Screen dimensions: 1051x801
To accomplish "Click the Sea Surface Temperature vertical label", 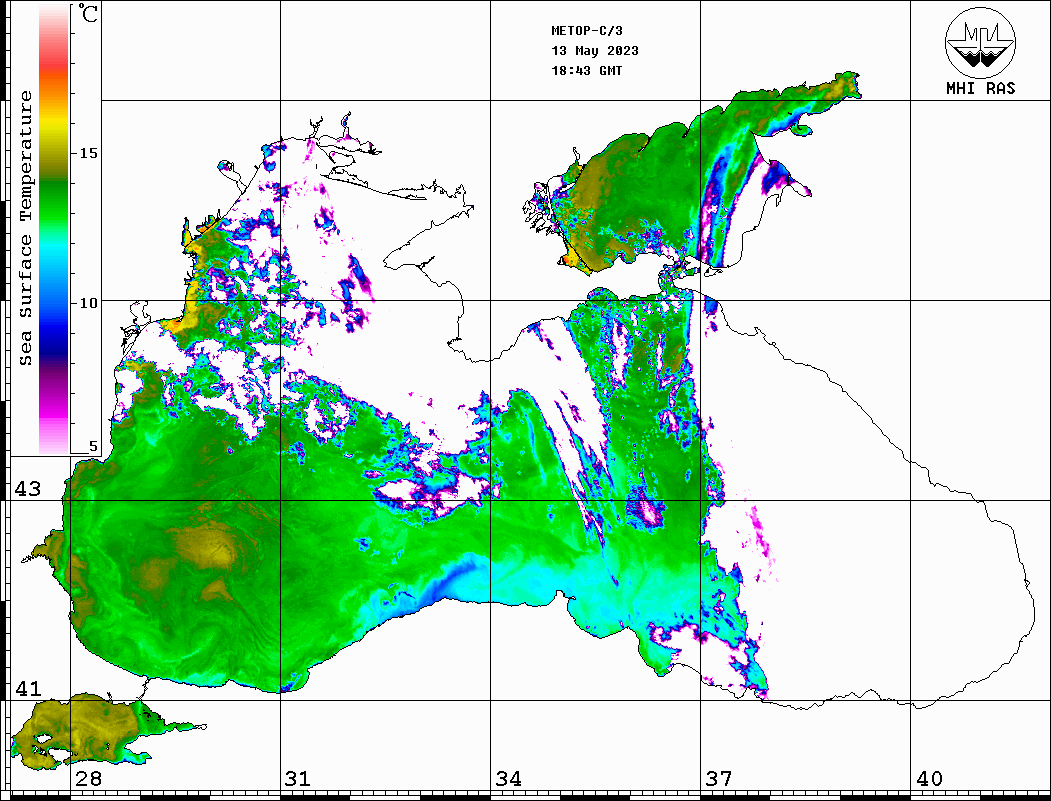I will (x=25, y=229).
